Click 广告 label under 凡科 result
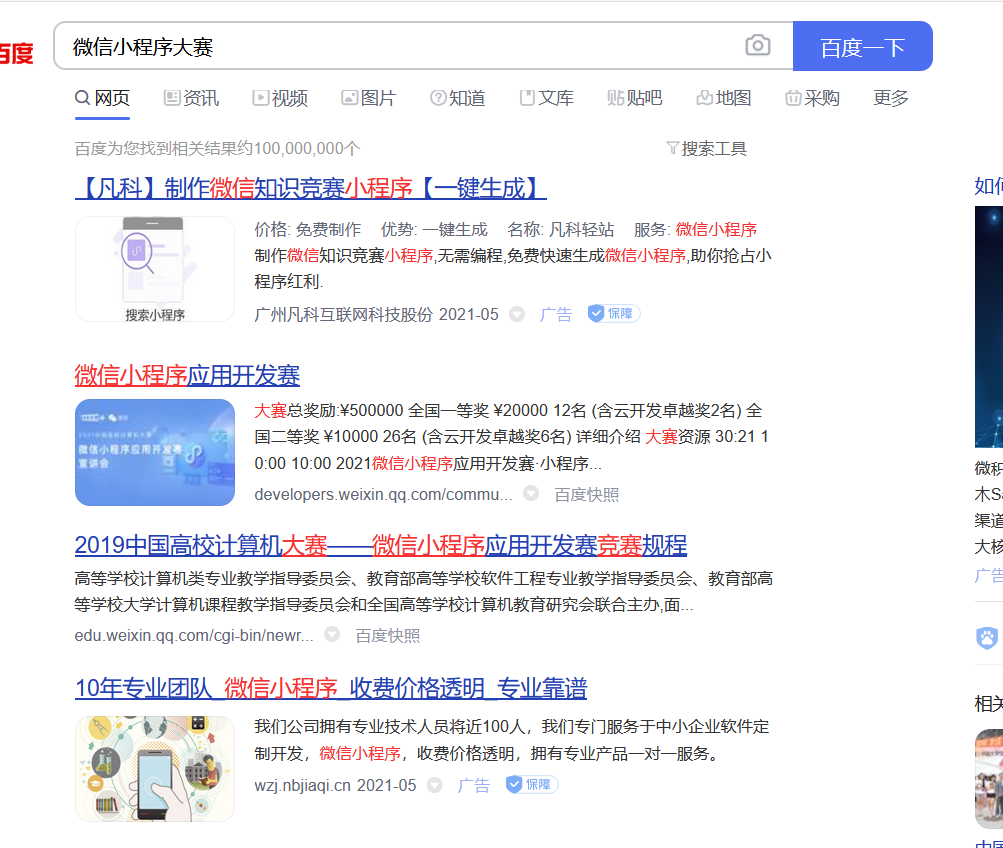This screenshot has height=848, width=1003. click(x=555, y=314)
